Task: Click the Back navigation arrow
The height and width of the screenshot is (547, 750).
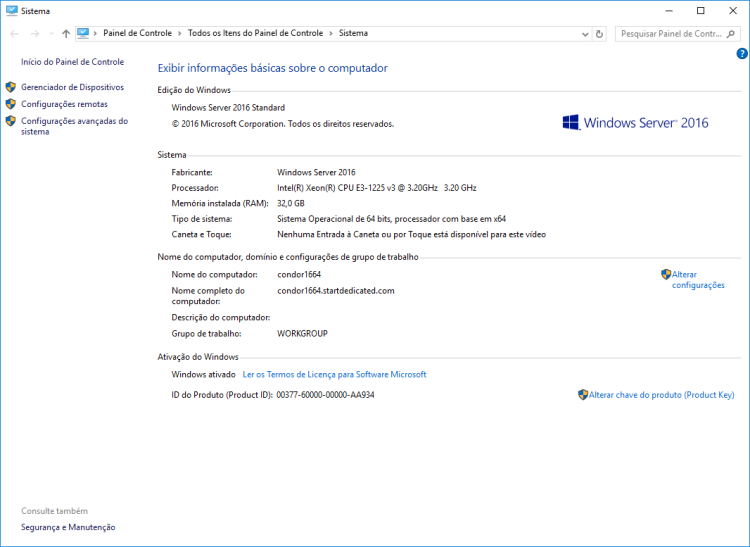Action: pyautogui.click(x=14, y=33)
